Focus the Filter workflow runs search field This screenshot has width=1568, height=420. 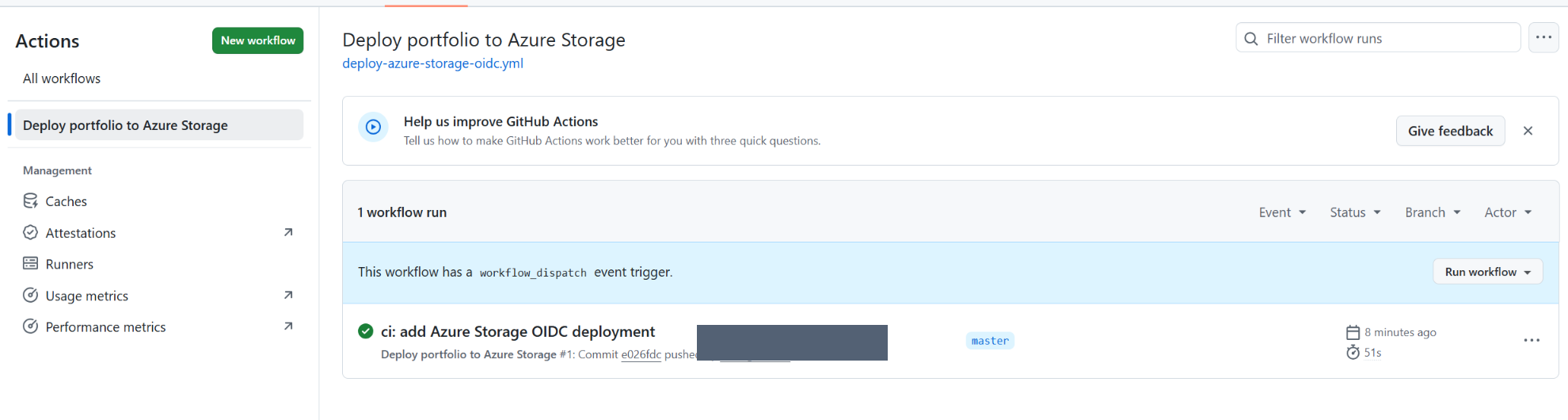[1378, 38]
